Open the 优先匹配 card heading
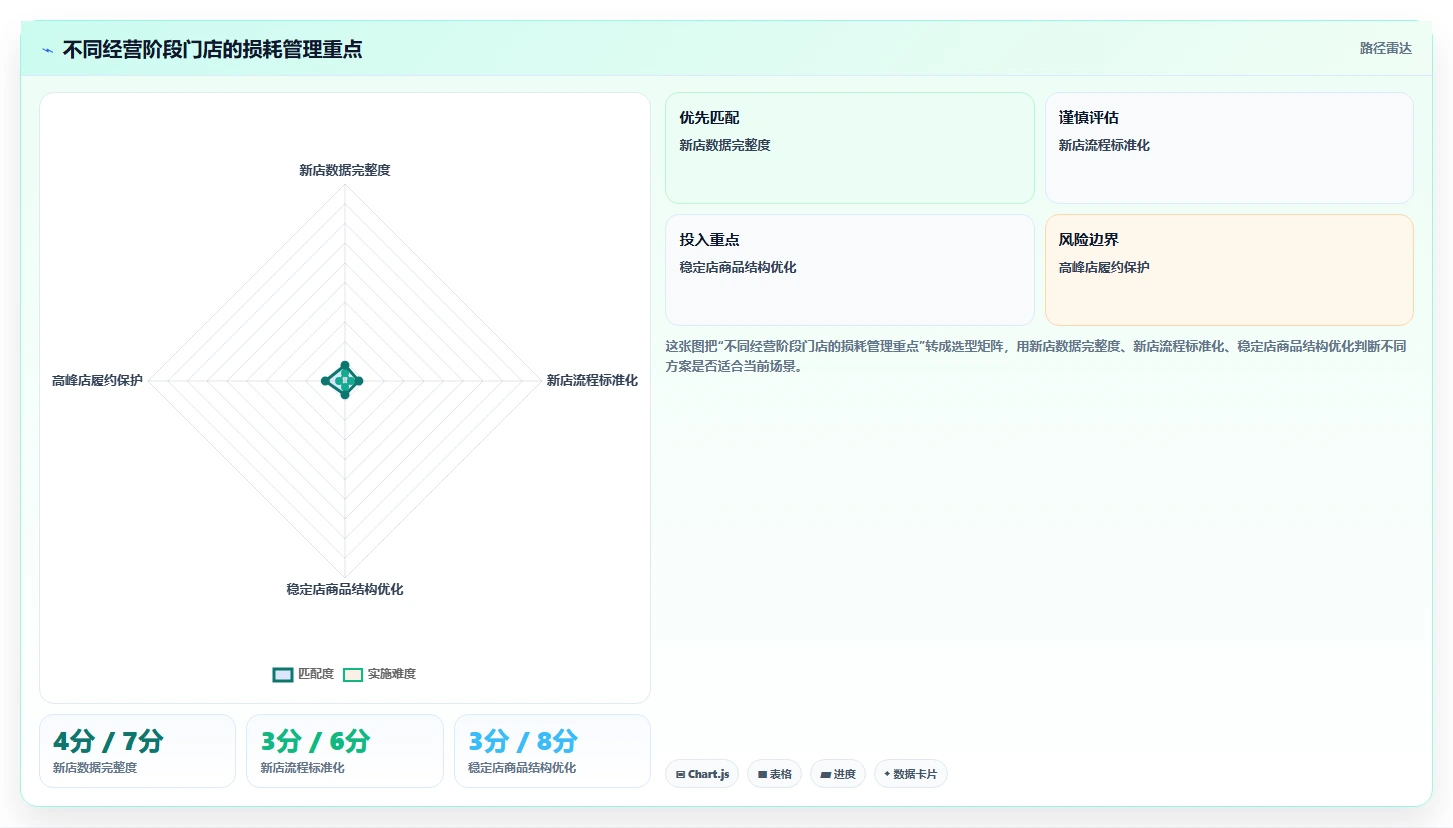Screen dimensions: 1453x828 click(x=709, y=118)
